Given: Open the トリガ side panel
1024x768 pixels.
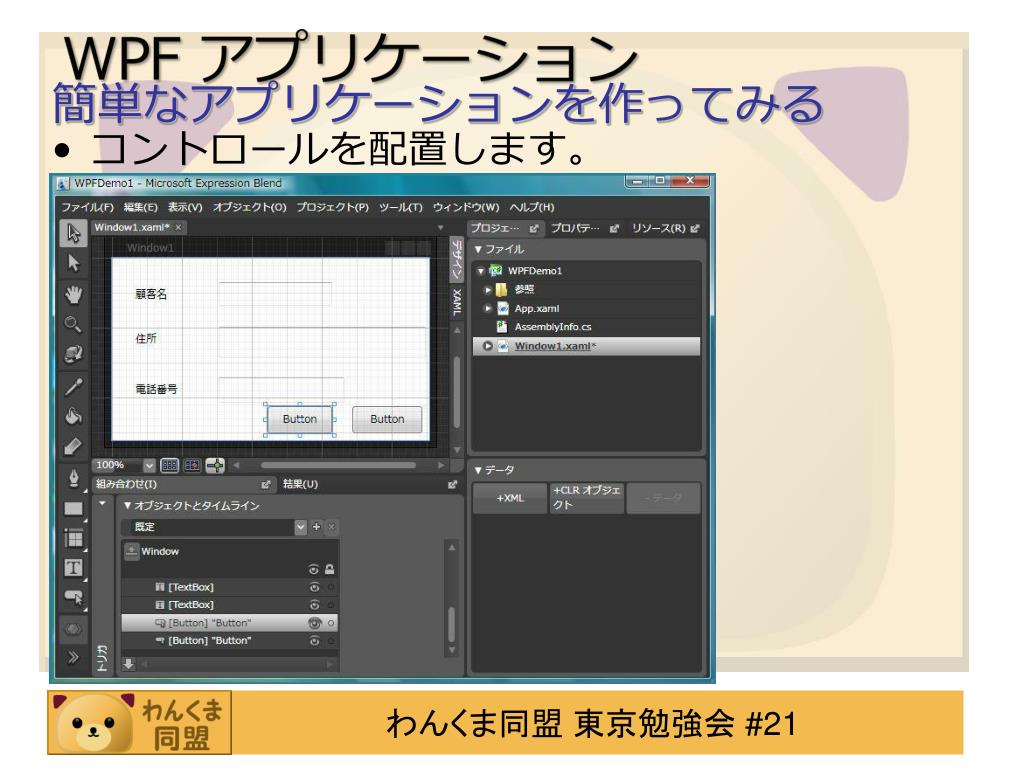Looking at the screenshot, I should [x=102, y=657].
